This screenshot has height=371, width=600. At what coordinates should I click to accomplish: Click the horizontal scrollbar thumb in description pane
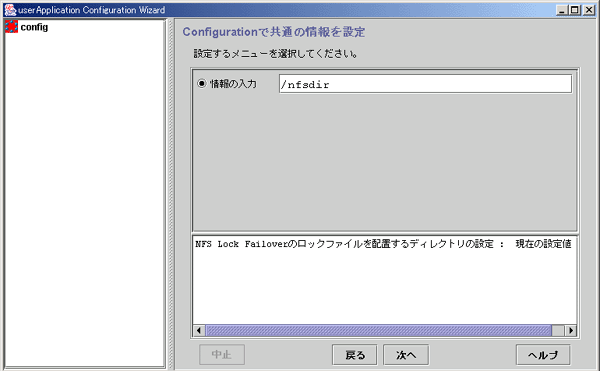point(378,330)
